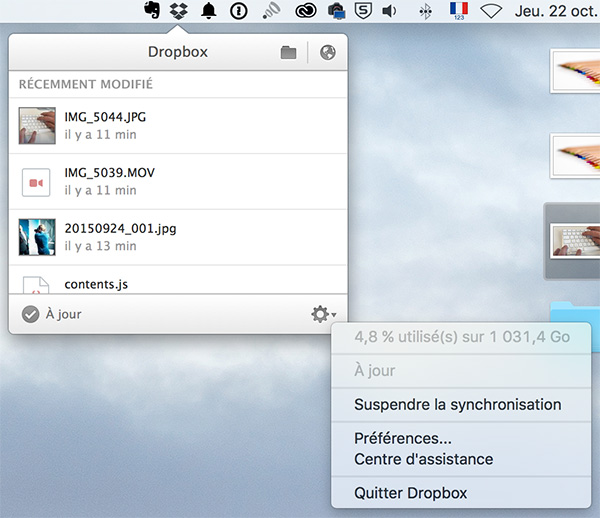Click the À jour status text in footer
Viewport: 600px width, 518px height.
(64, 314)
